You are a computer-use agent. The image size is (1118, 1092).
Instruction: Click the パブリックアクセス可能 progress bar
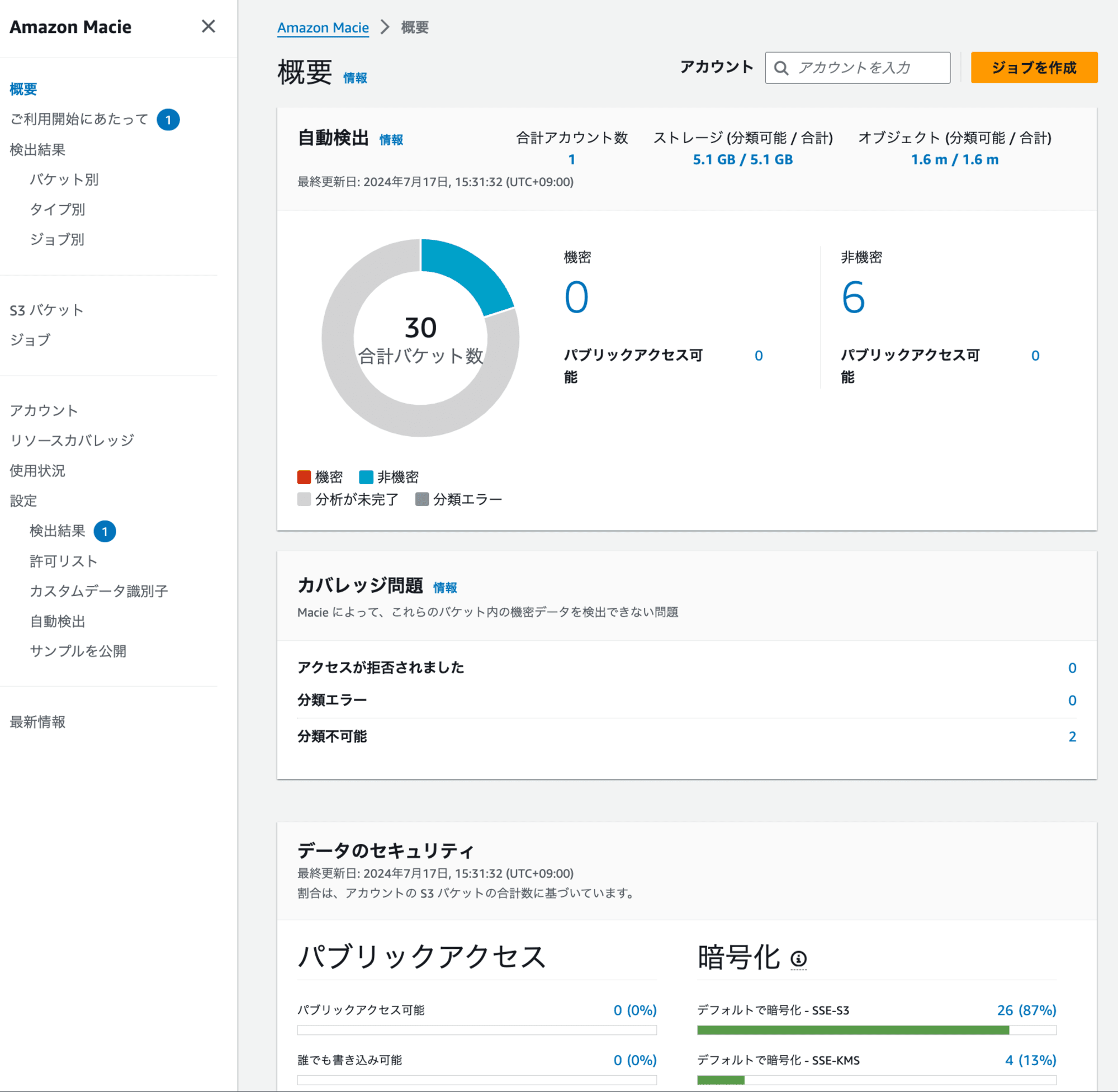tap(477, 1030)
